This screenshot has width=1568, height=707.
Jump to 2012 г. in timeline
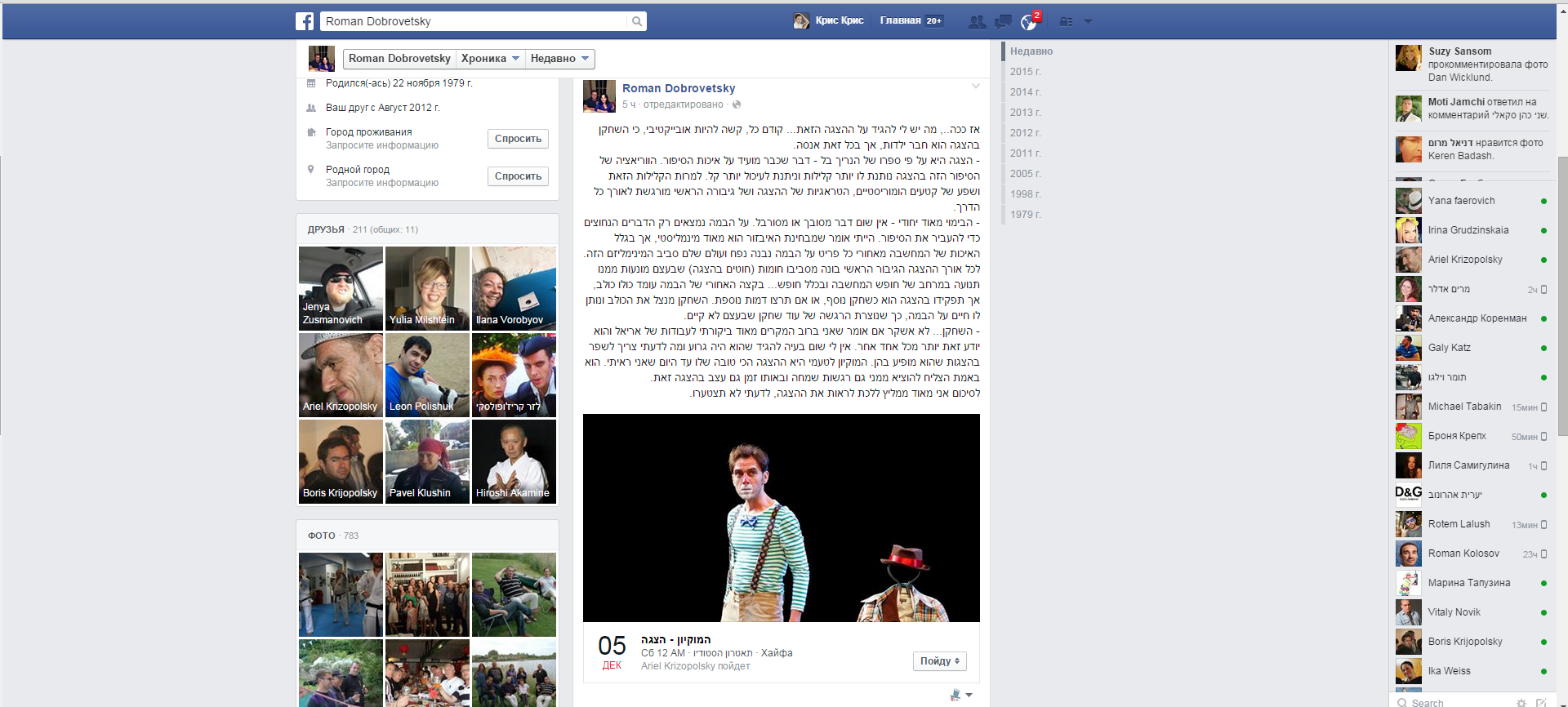point(1026,133)
